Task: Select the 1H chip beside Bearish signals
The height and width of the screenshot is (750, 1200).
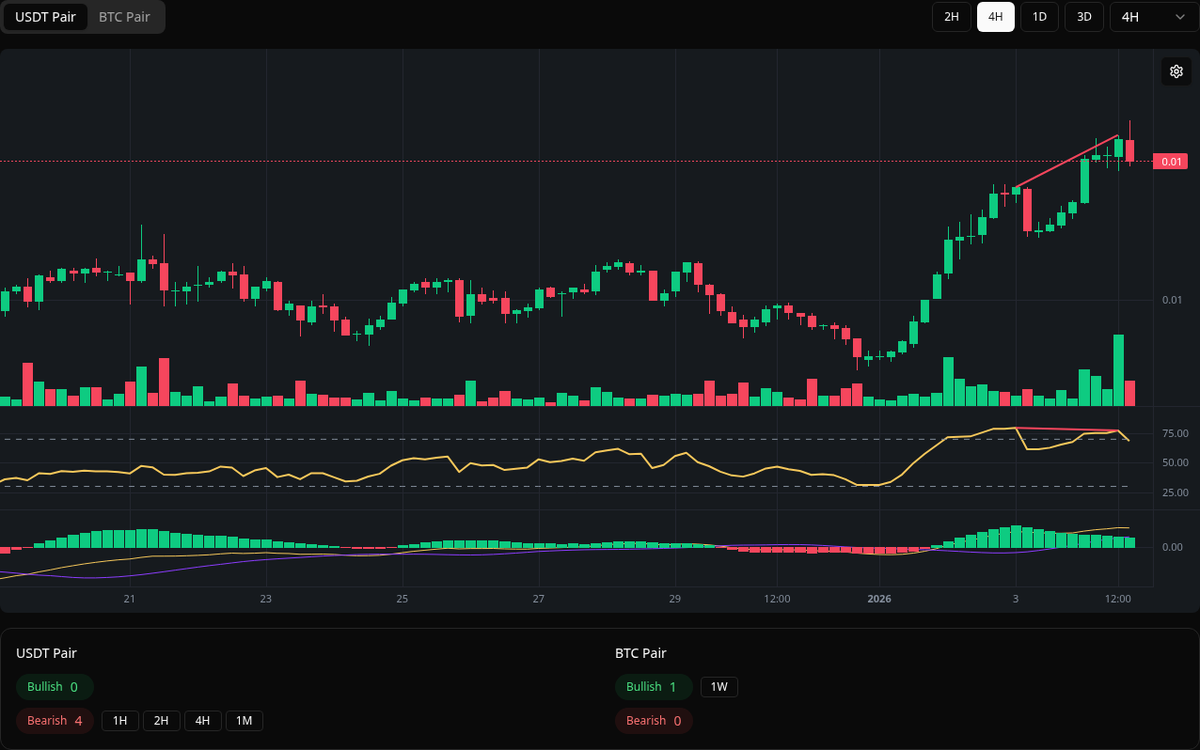Action: click(120, 720)
